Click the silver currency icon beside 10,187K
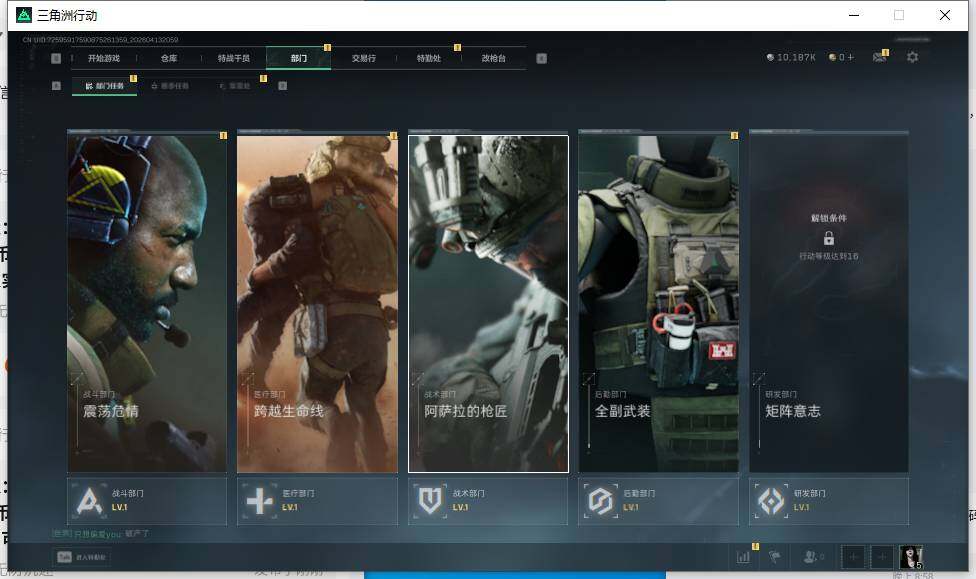The image size is (976, 579). (x=770, y=57)
